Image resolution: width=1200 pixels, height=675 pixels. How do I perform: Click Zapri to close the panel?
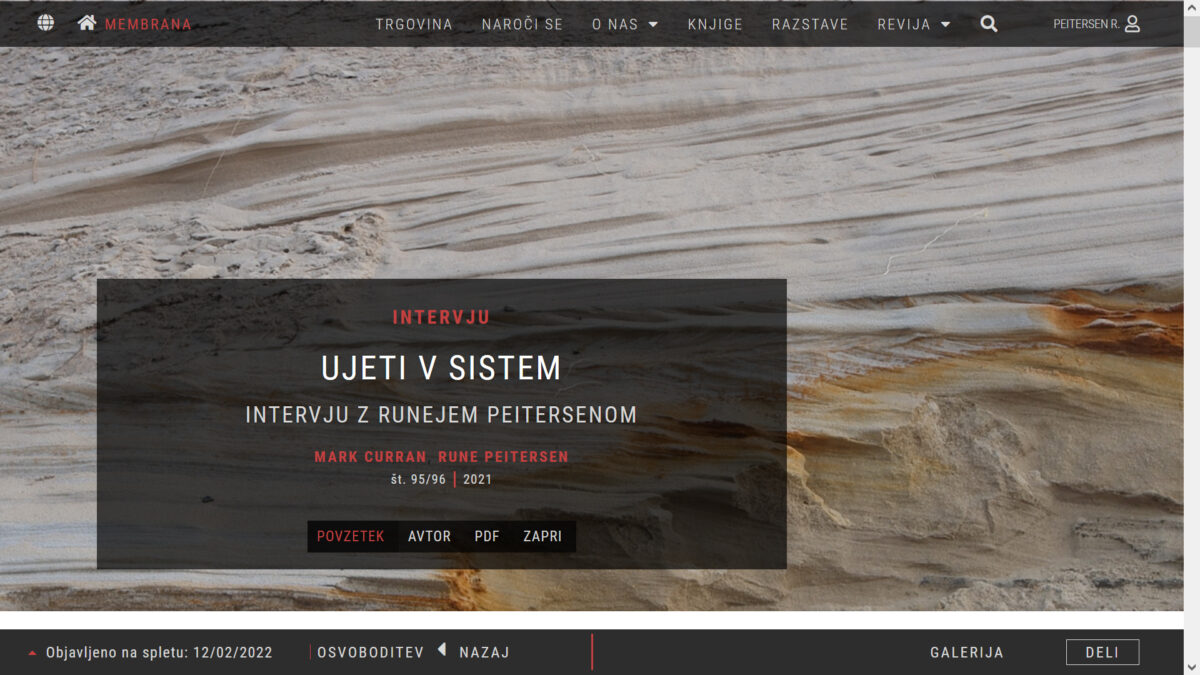coord(542,536)
